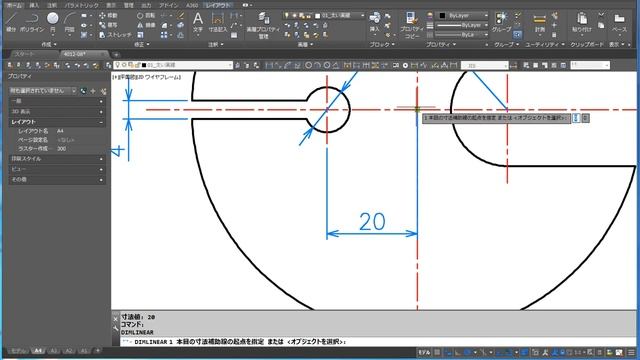Open the A360 ribbon tab
Viewport: 640px width, 360px height.
coord(192,5)
